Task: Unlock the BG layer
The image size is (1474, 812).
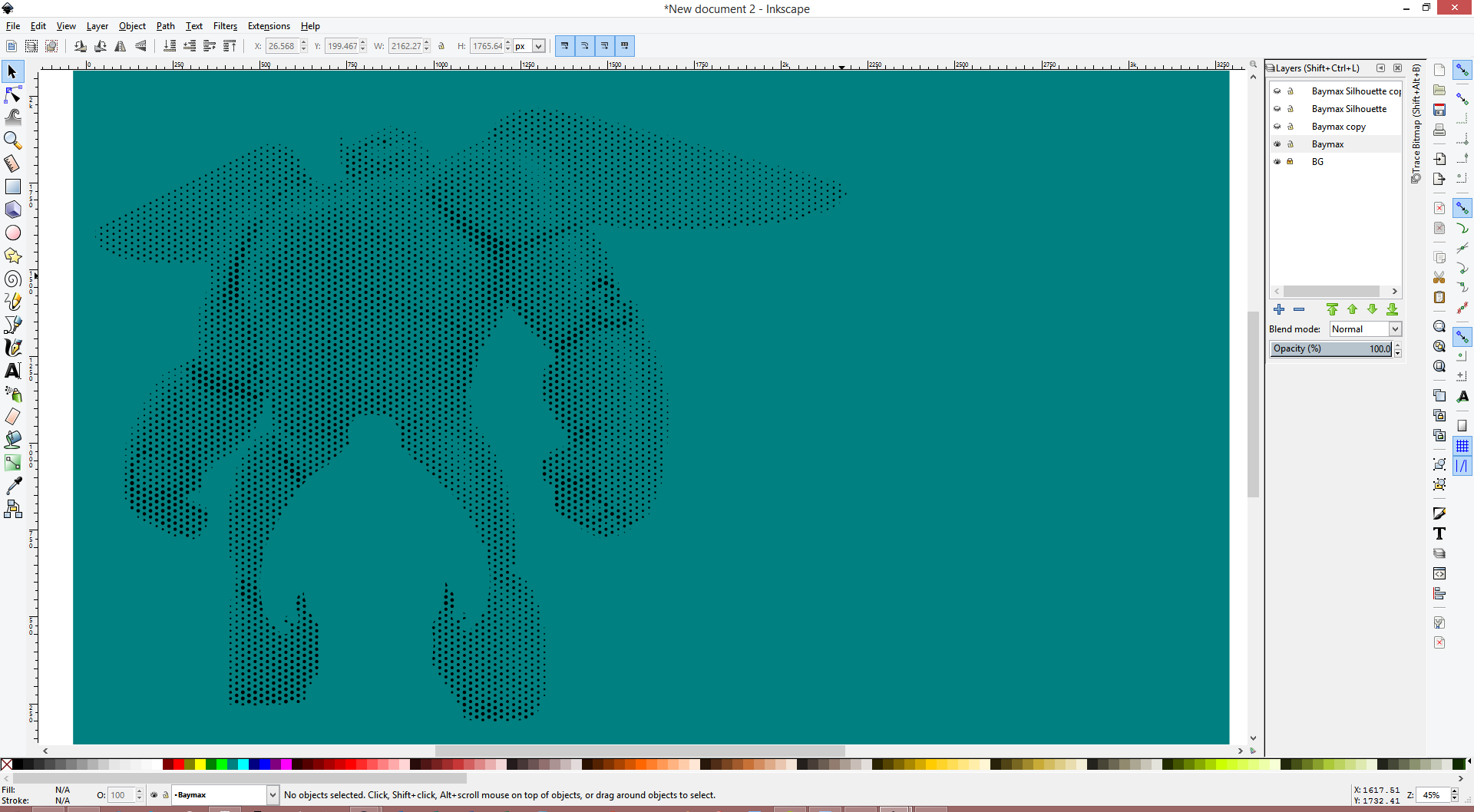Action: pyautogui.click(x=1291, y=162)
